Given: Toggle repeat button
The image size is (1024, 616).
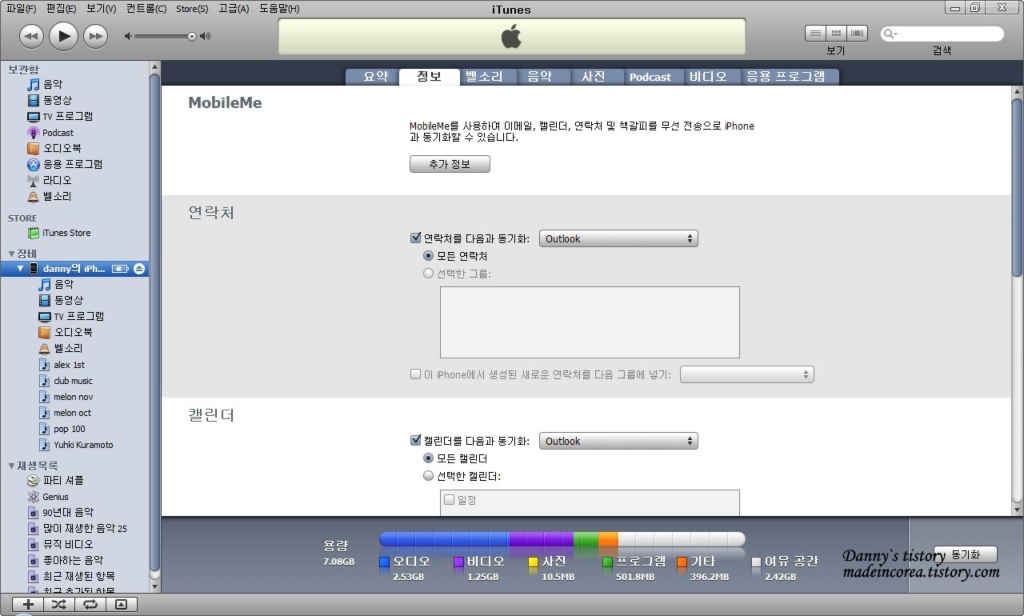Looking at the screenshot, I should 90,604.
